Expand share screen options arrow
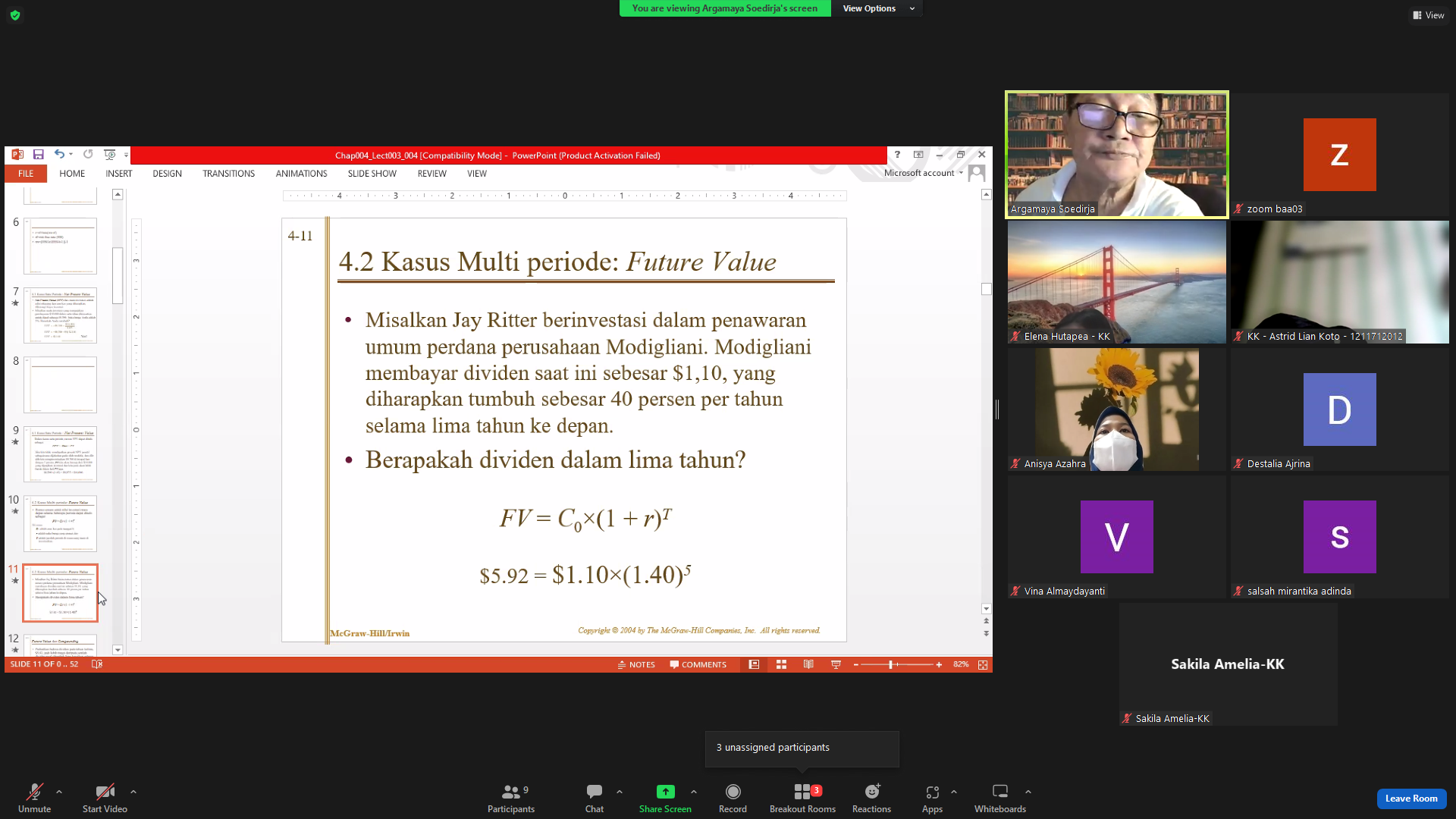Image resolution: width=1456 pixels, height=819 pixels. coord(694,792)
